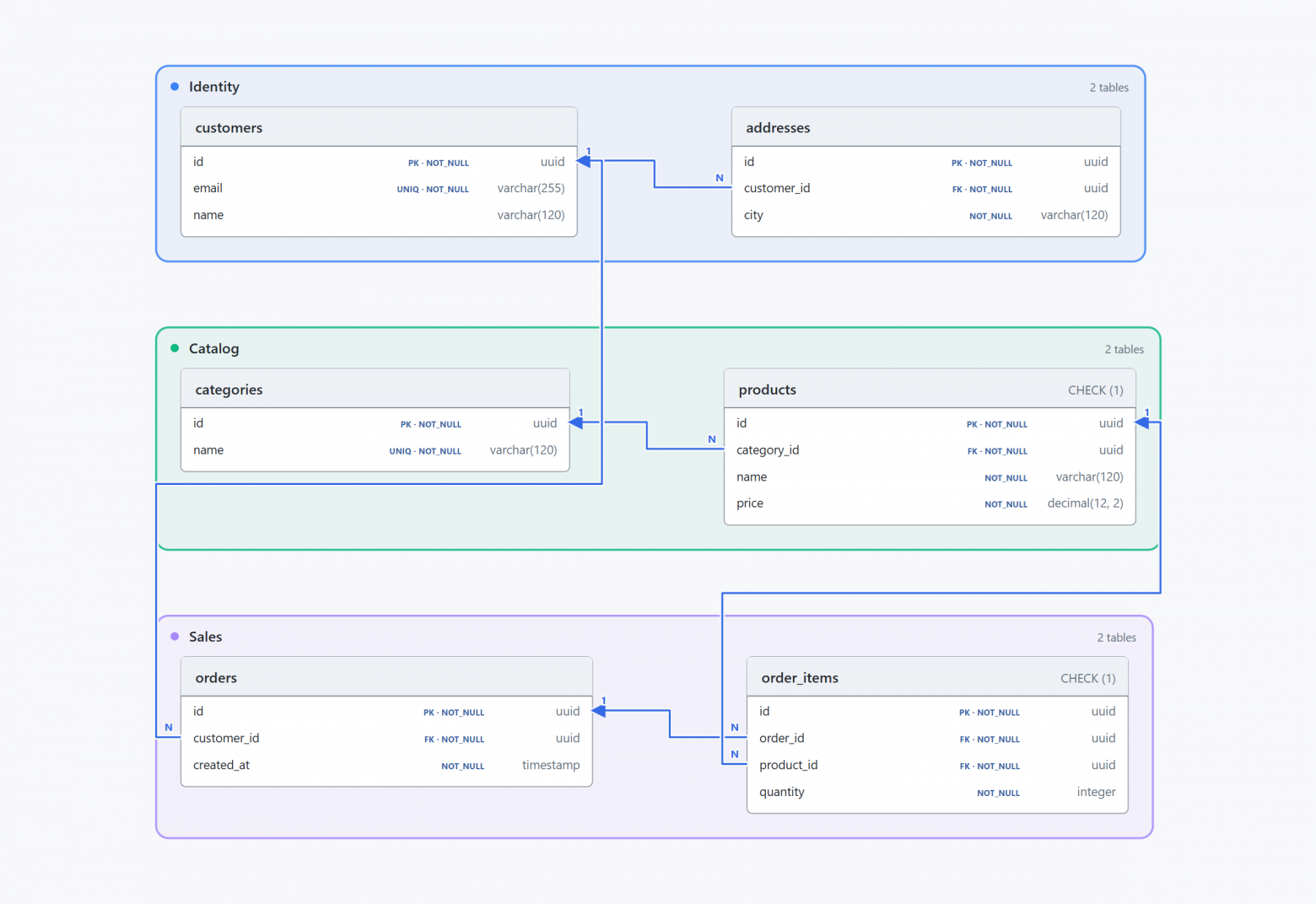Select the name field name in categories
Image resolution: width=1316 pixels, height=904 pixels.
tap(208, 450)
